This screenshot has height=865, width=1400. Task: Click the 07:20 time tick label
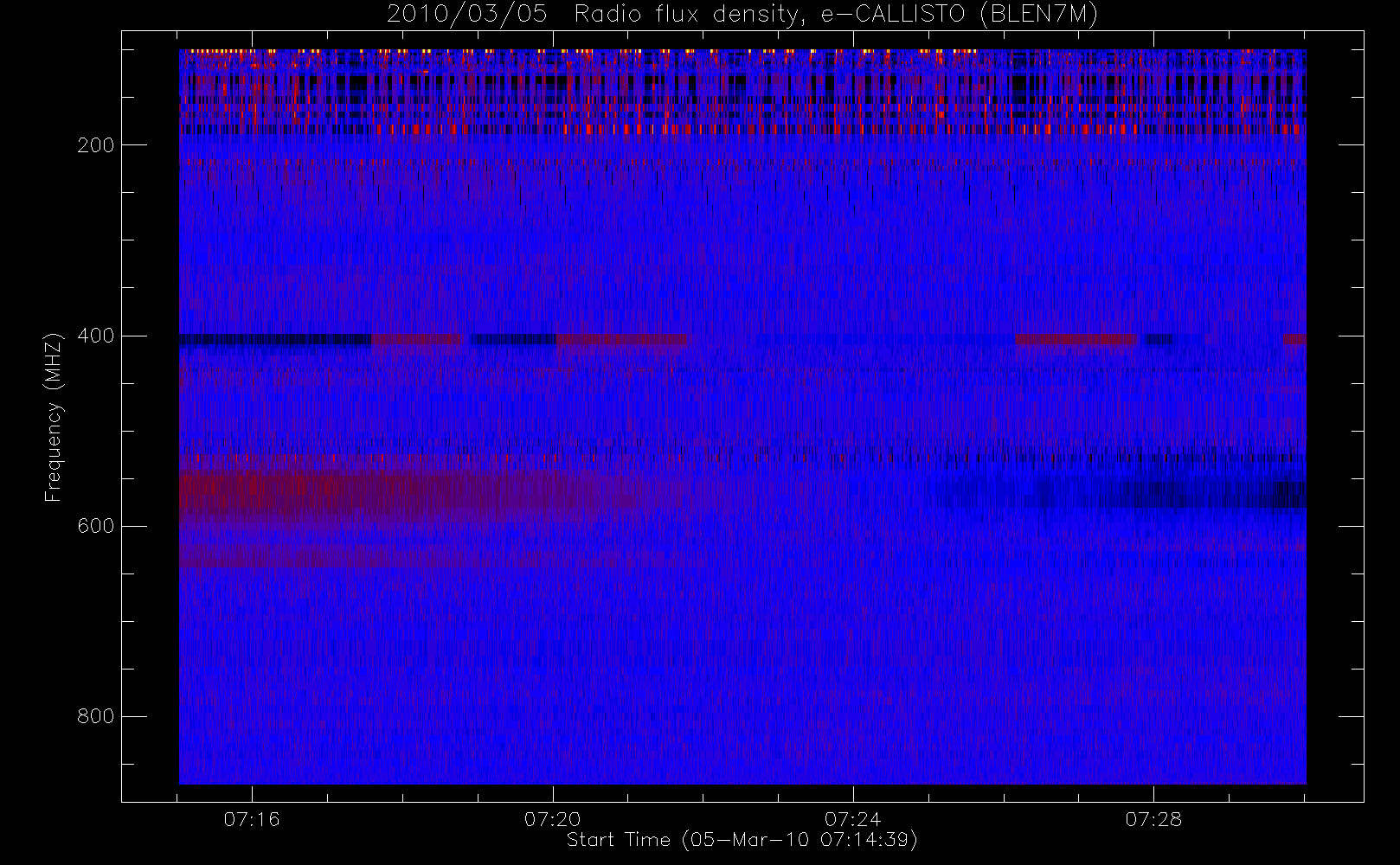point(552,818)
